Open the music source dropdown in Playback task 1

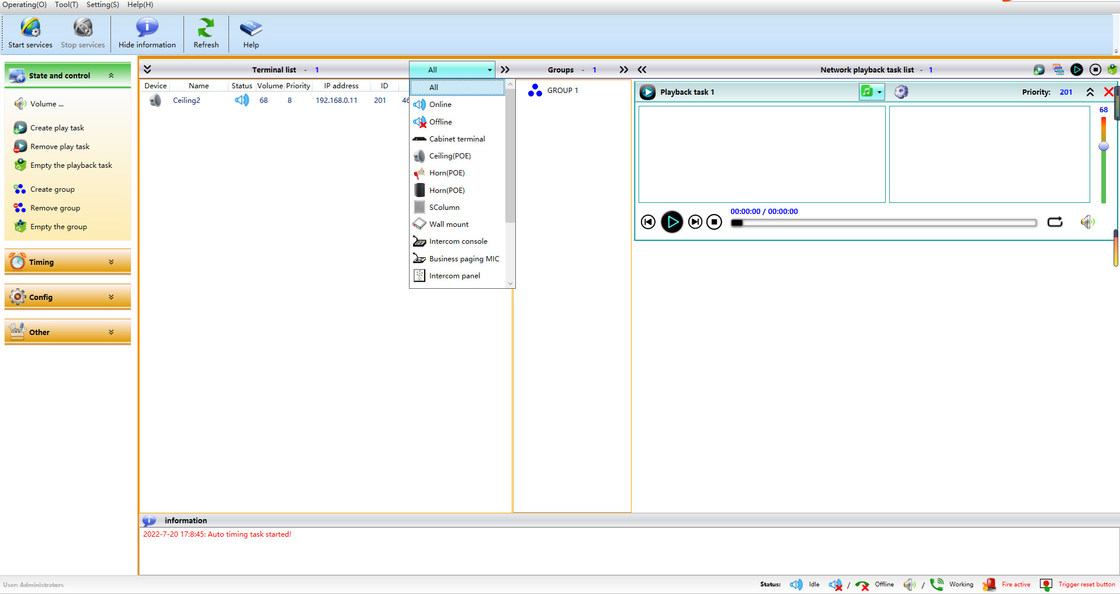point(880,92)
